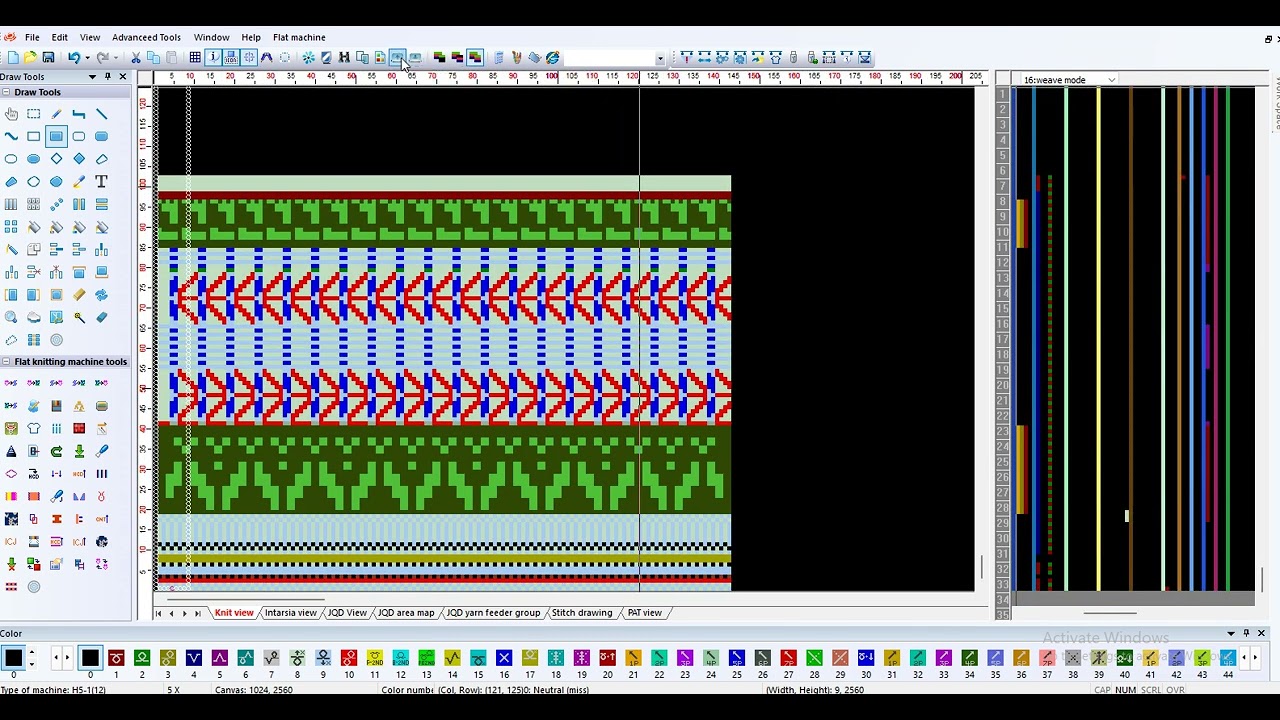The width and height of the screenshot is (1280, 720).
Task: Select the blue circular arrows tool
Action: [101, 295]
